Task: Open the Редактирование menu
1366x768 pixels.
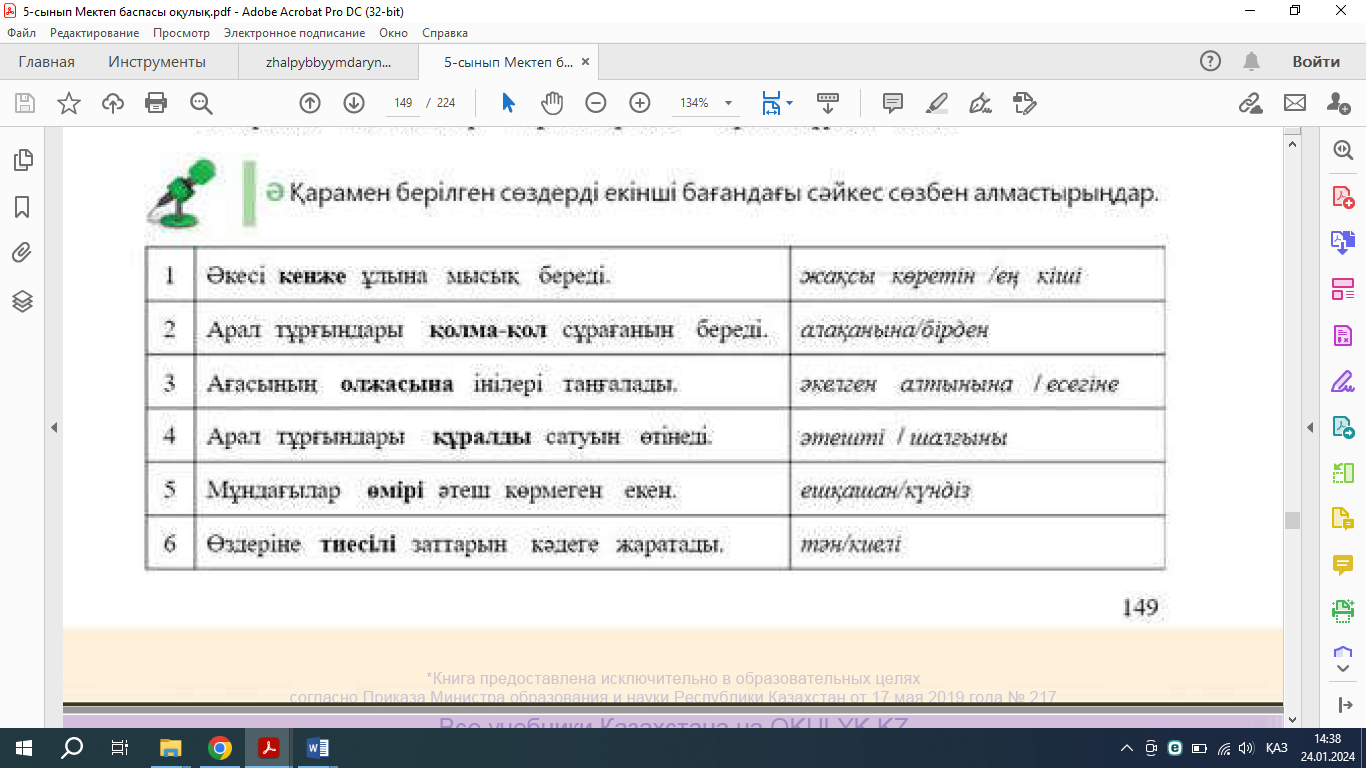Action: click(94, 33)
